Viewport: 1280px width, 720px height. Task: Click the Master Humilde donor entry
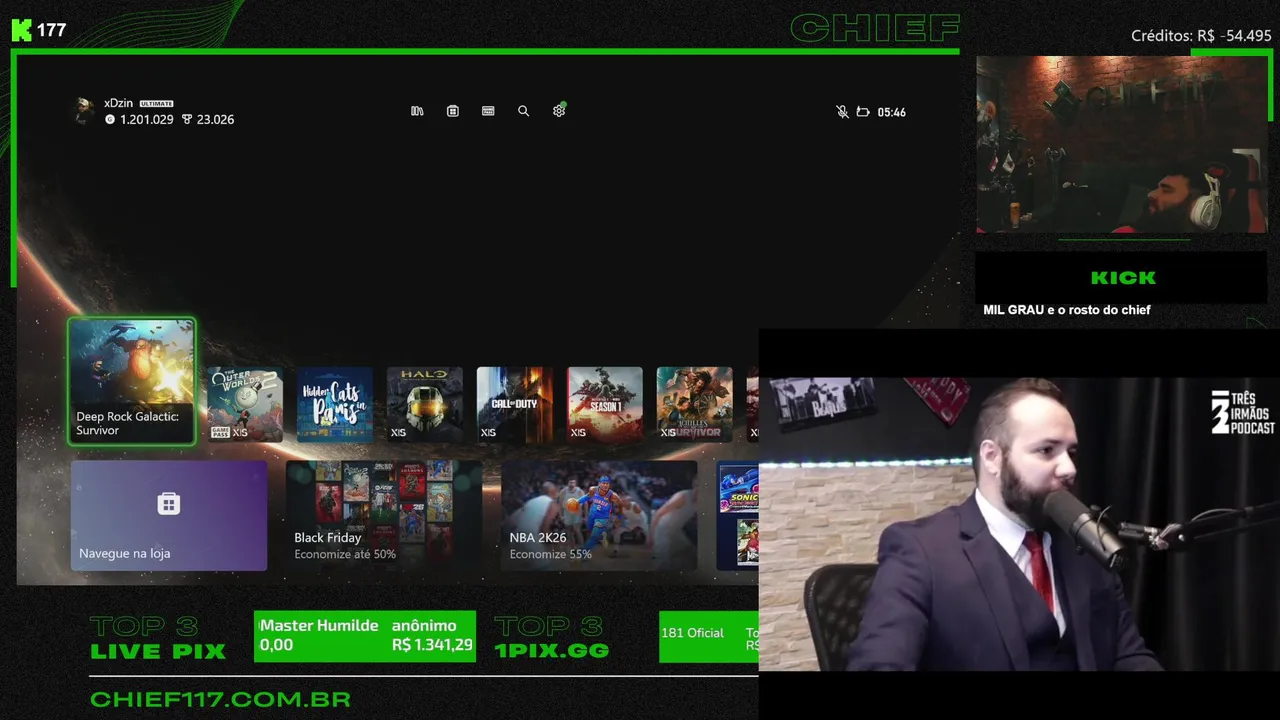[319, 635]
